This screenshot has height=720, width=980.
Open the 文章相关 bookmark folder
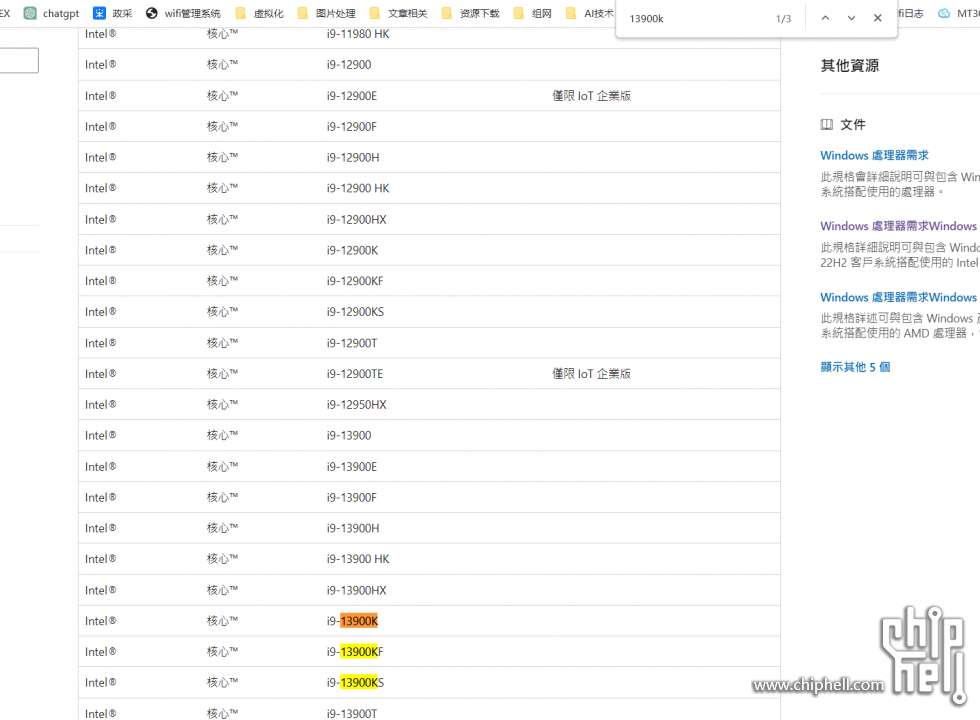[399, 13]
